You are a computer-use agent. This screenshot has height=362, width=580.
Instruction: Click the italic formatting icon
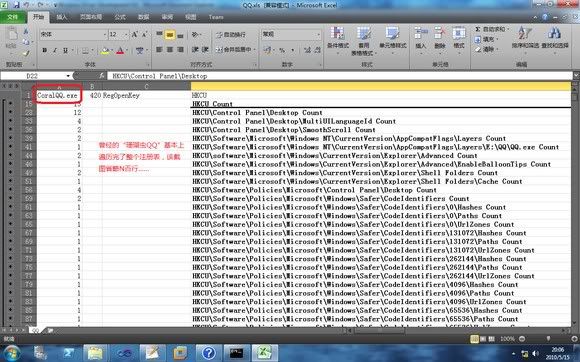pyautogui.click(x=55, y=50)
